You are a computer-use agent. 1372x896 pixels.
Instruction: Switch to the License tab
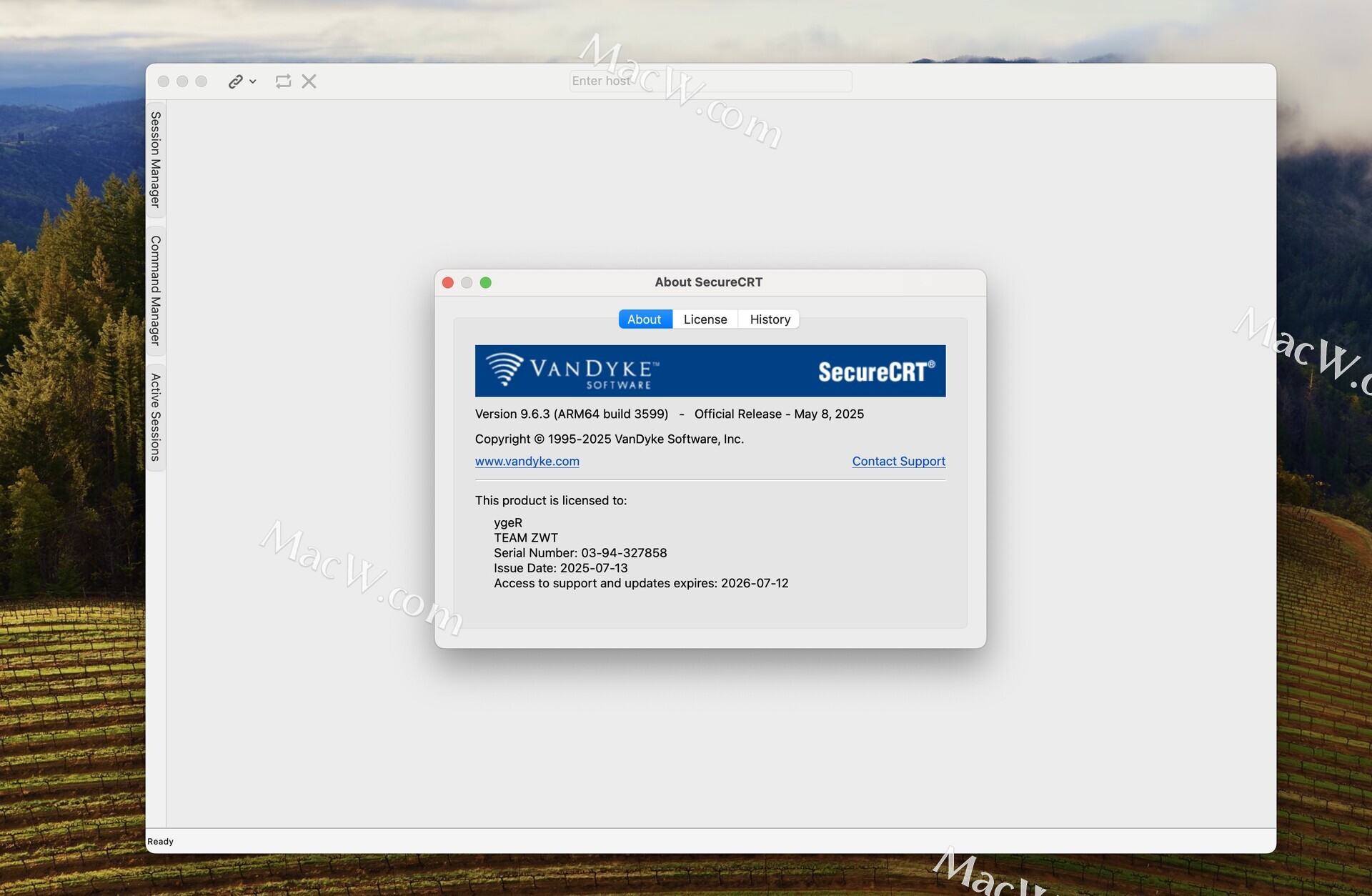(705, 319)
